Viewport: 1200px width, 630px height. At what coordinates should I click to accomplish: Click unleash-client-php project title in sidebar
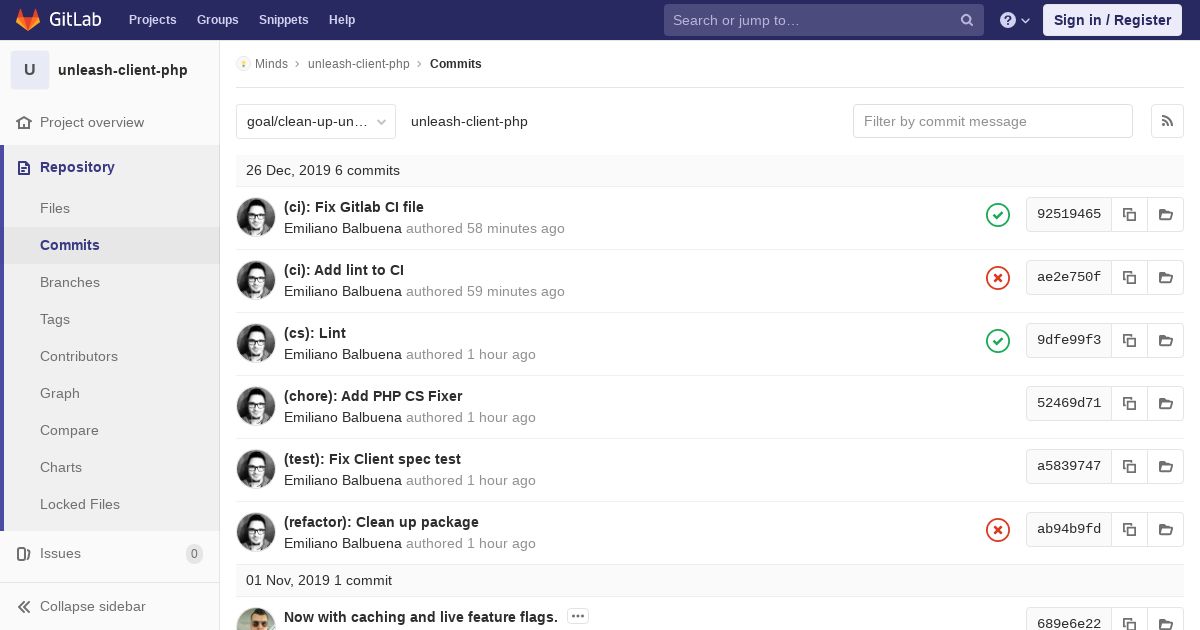[x=123, y=70]
